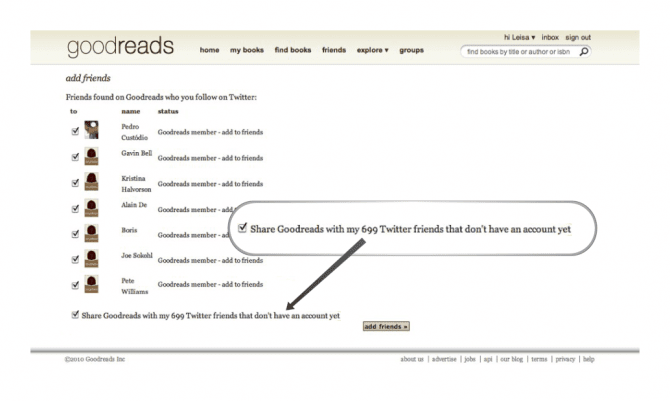Go to the home tab
The image size is (670, 401).
(209, 50)
